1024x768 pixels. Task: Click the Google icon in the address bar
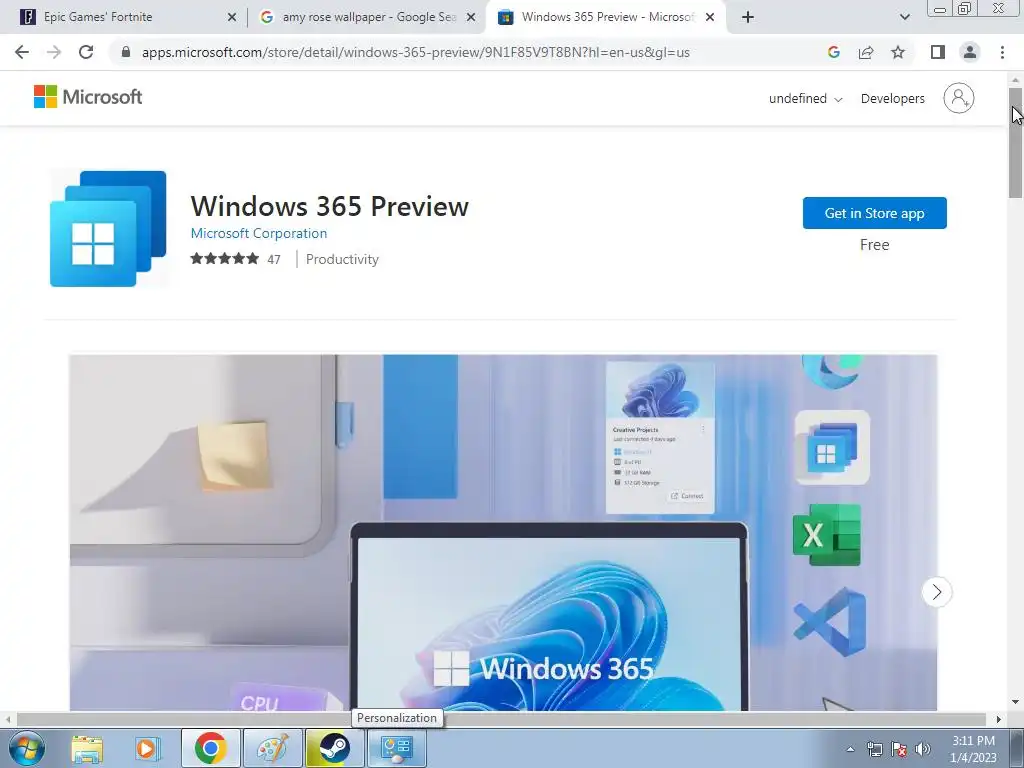coord(833,52)
